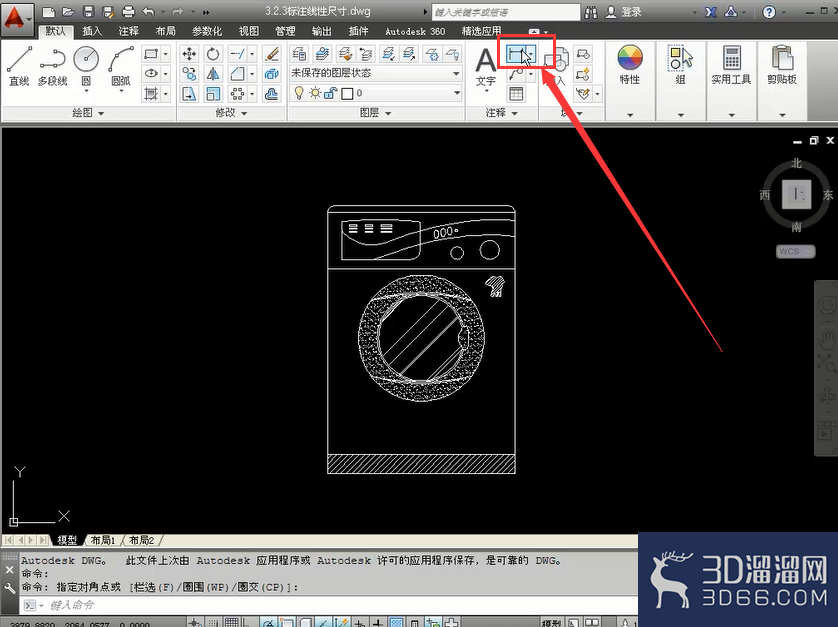Click the Layer Match icon
This screenshot has width=838, height=627.
click(x=345, y=53)
